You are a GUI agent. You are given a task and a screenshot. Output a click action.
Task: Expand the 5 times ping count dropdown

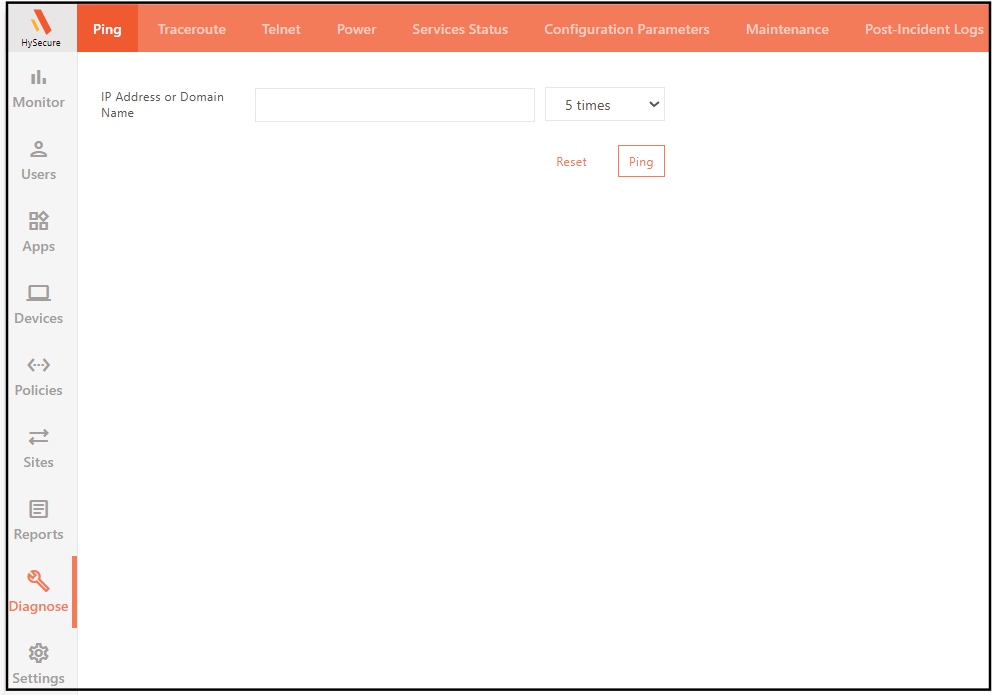click(x=604, y=105)
